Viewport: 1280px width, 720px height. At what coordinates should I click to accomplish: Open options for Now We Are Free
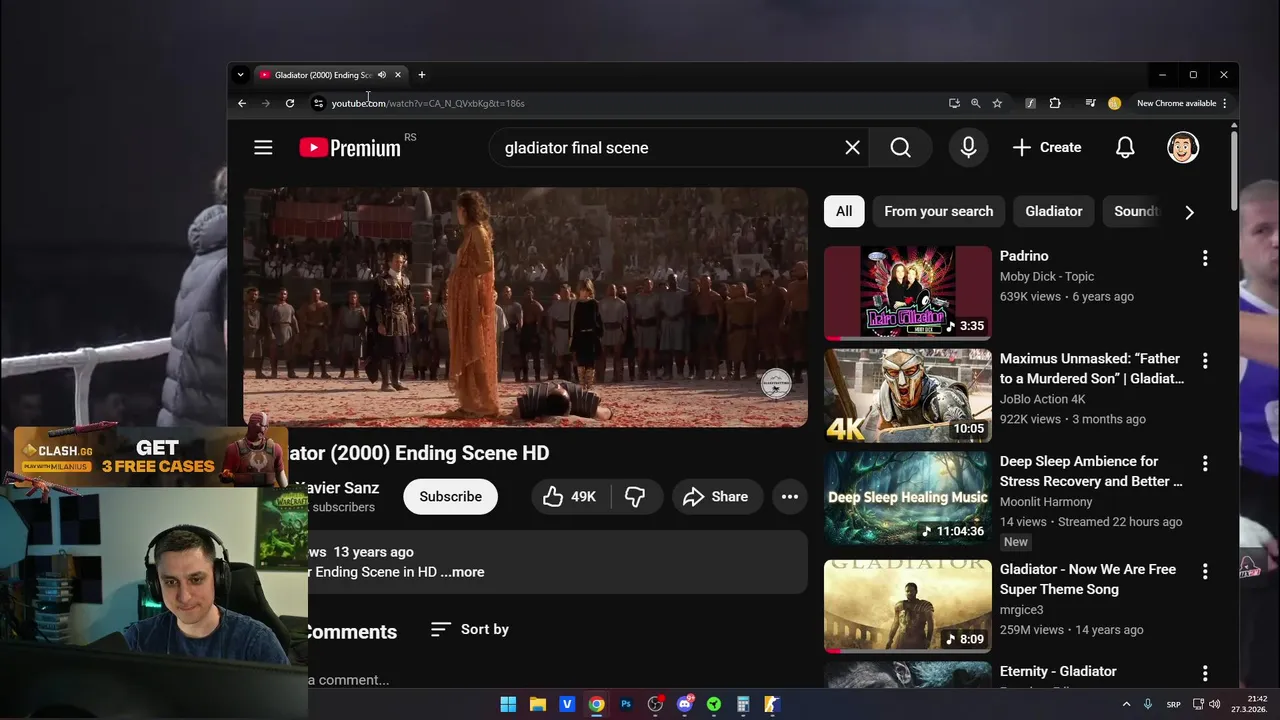click(1205, 571)
